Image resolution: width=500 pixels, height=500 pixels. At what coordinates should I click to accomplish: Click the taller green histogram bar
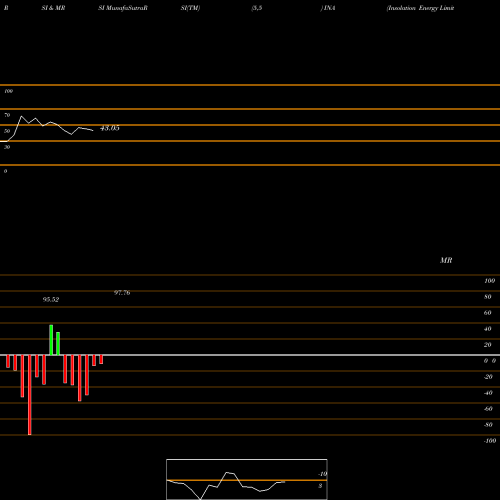(x=51, y=340)
